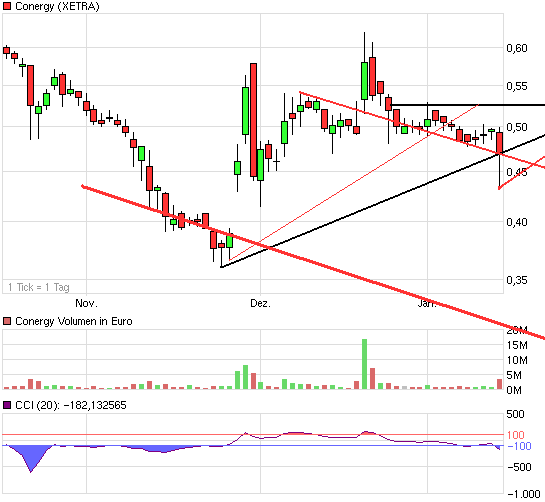Click the 500 CCI axis label
This screenshot has width=545, height=502.
[x=515, y=414]
